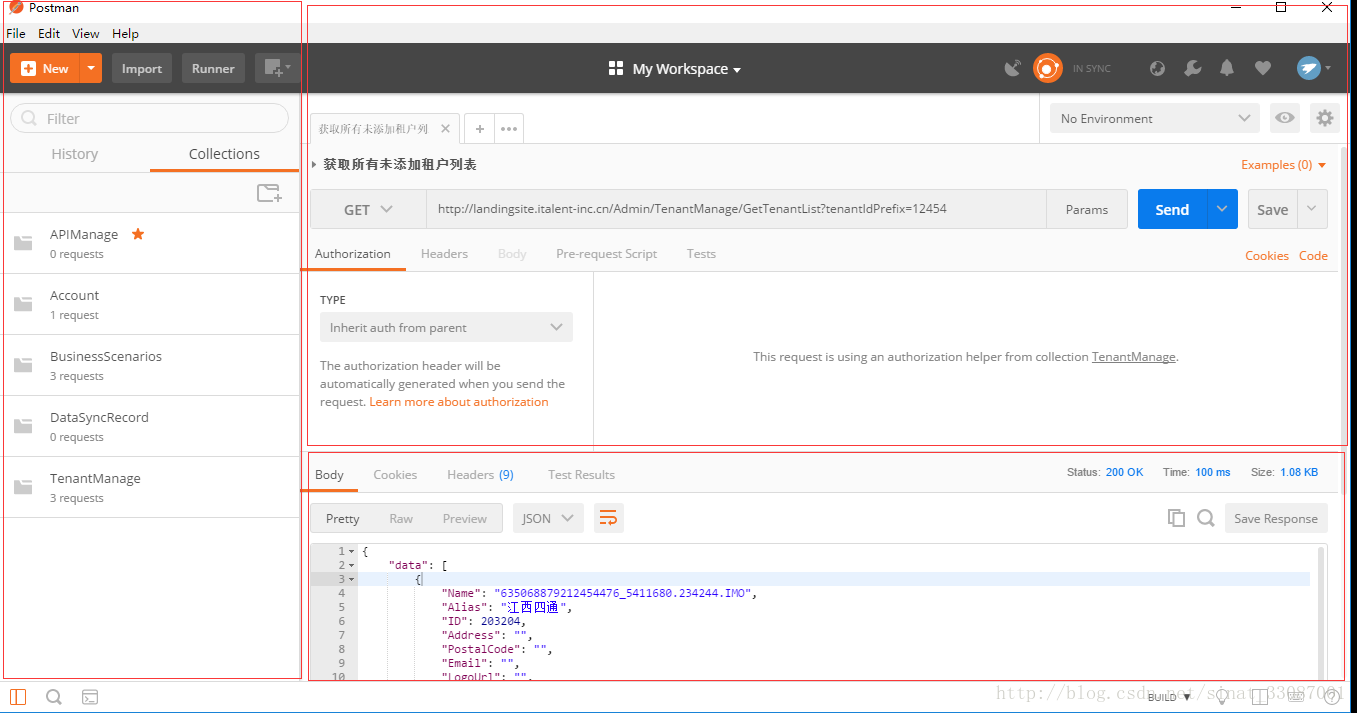
Task: Open the Postman console icon
Action: (90, 697)
